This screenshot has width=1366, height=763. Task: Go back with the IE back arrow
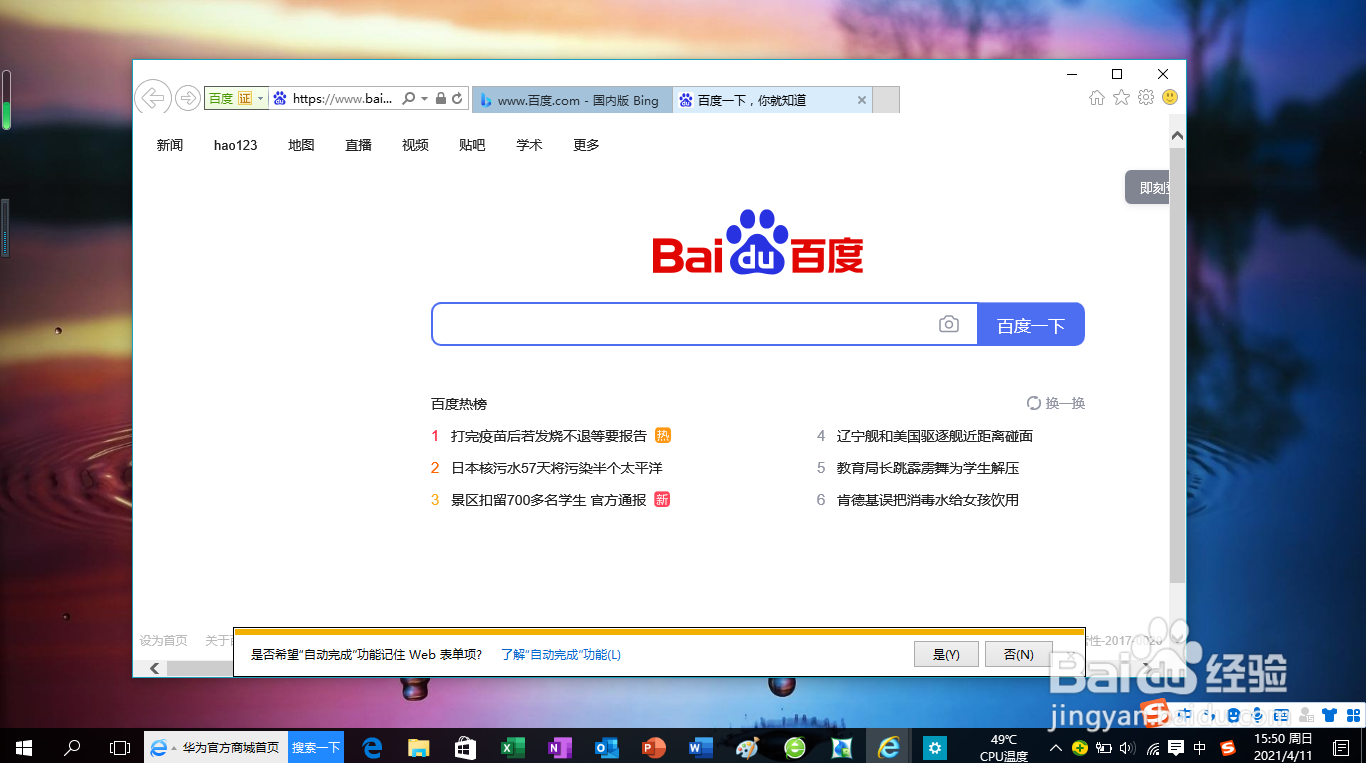pyautogui.click(x=152, y=97)
